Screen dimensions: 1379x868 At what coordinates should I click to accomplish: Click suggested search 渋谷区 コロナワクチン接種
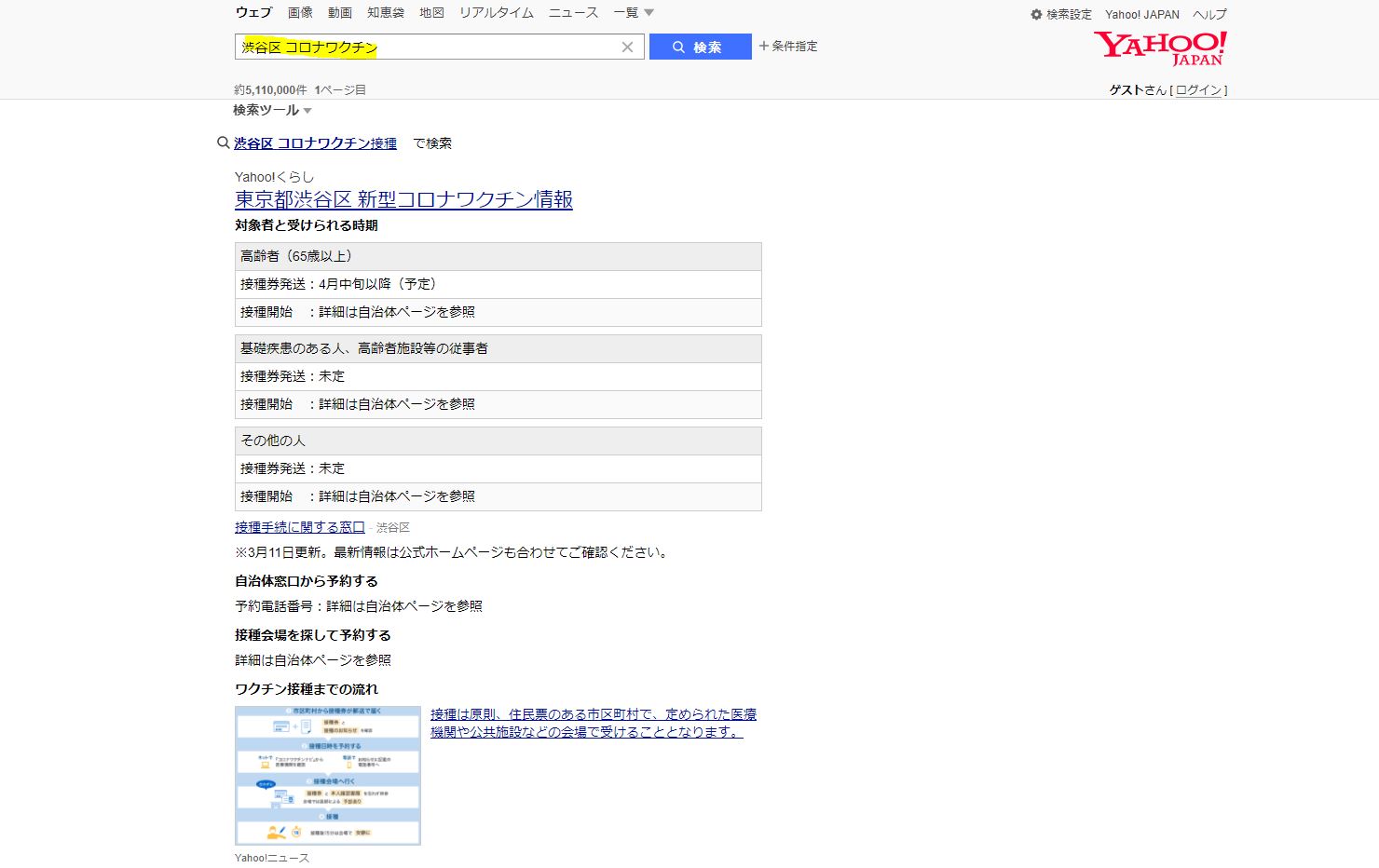(x=315, y=143)
